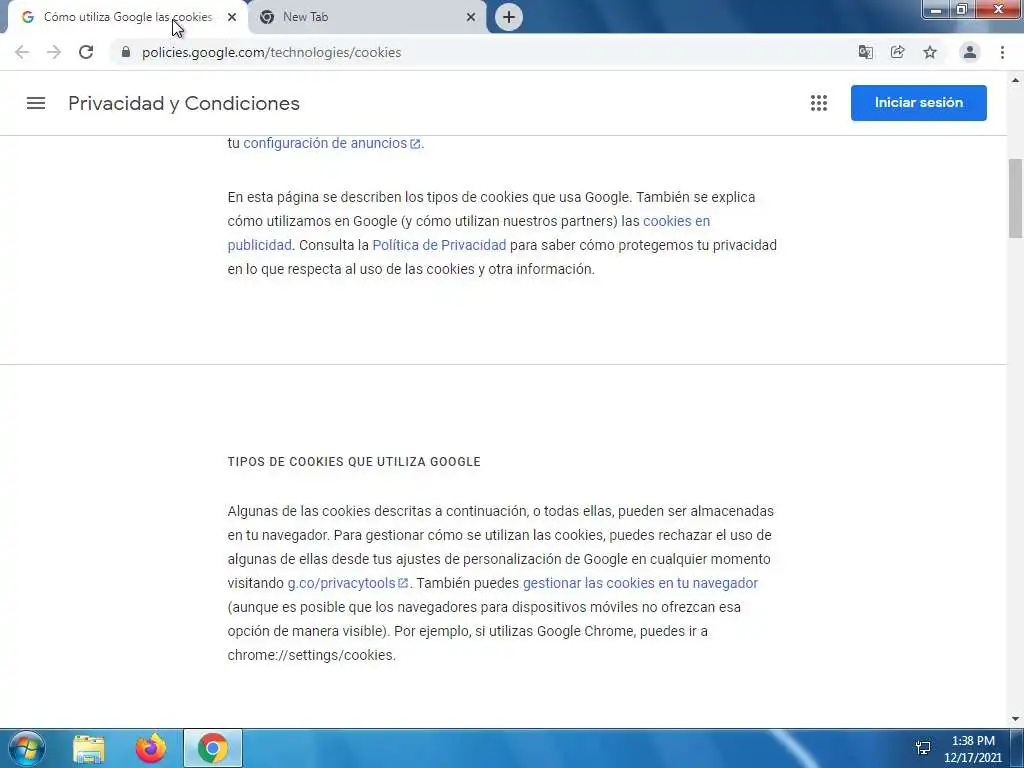Restore down the Chrome window
The height and width of the screenshot is (768, 1024).
click(961, 10)
